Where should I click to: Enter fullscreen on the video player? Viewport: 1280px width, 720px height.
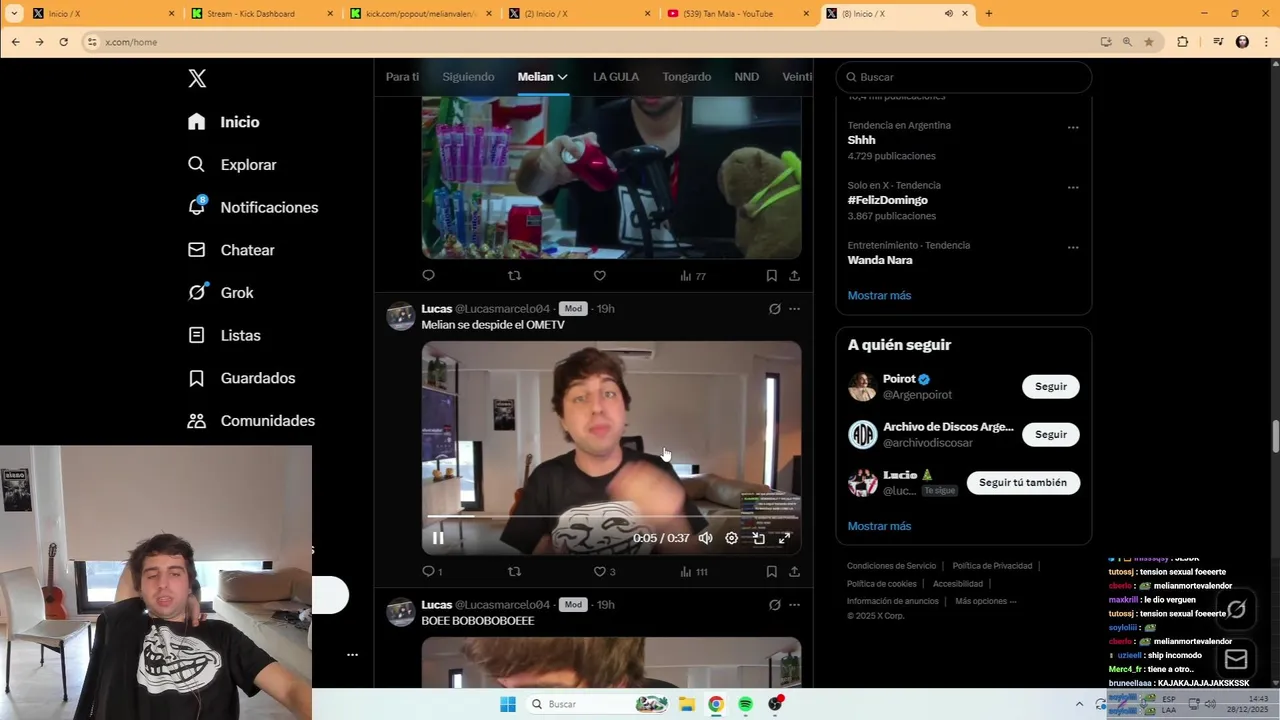tap(784, 538)
